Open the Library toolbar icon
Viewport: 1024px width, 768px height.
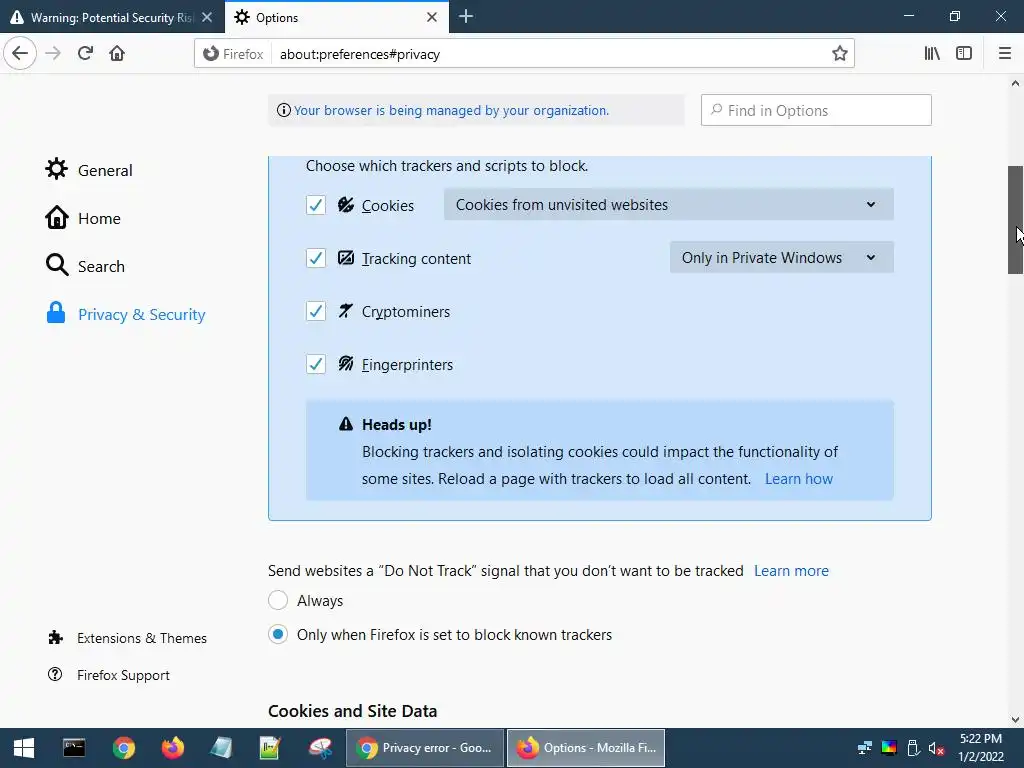[932, 54]
